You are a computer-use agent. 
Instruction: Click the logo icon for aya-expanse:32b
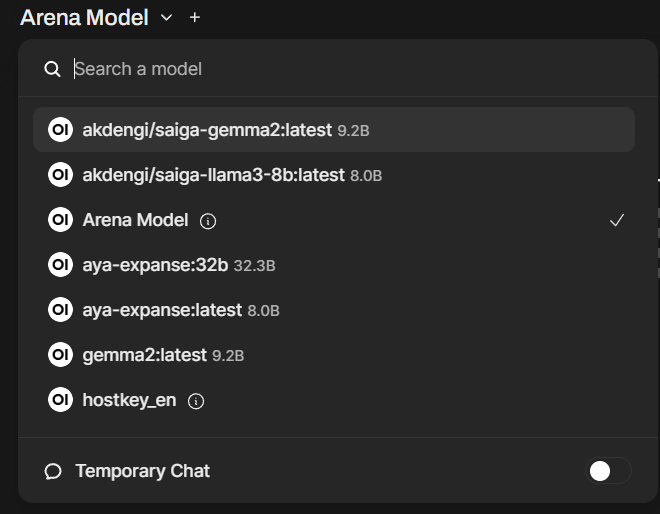click(60, 265)
